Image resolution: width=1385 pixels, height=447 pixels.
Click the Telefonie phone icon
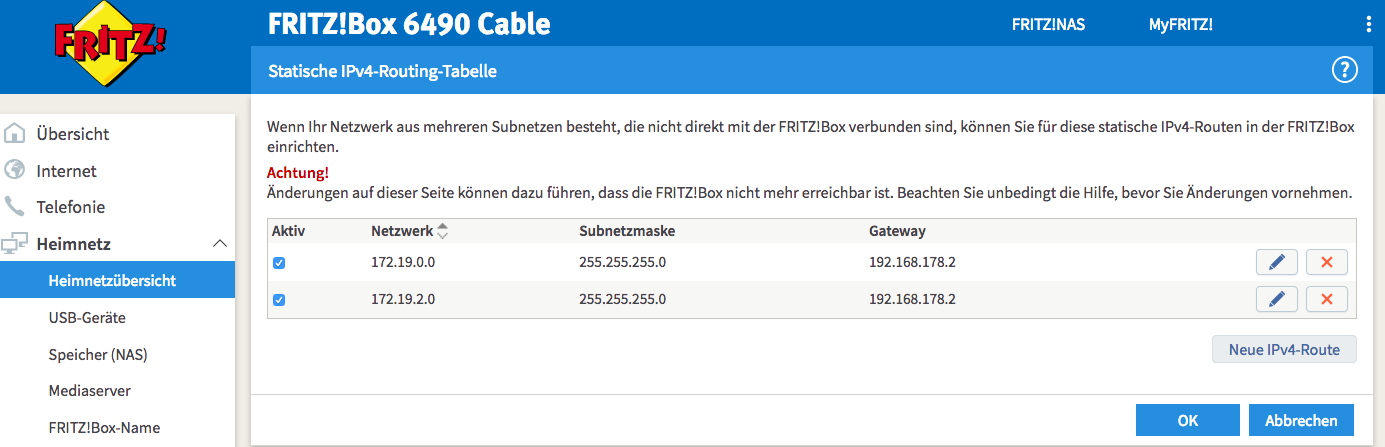click(x=15, y=207)
